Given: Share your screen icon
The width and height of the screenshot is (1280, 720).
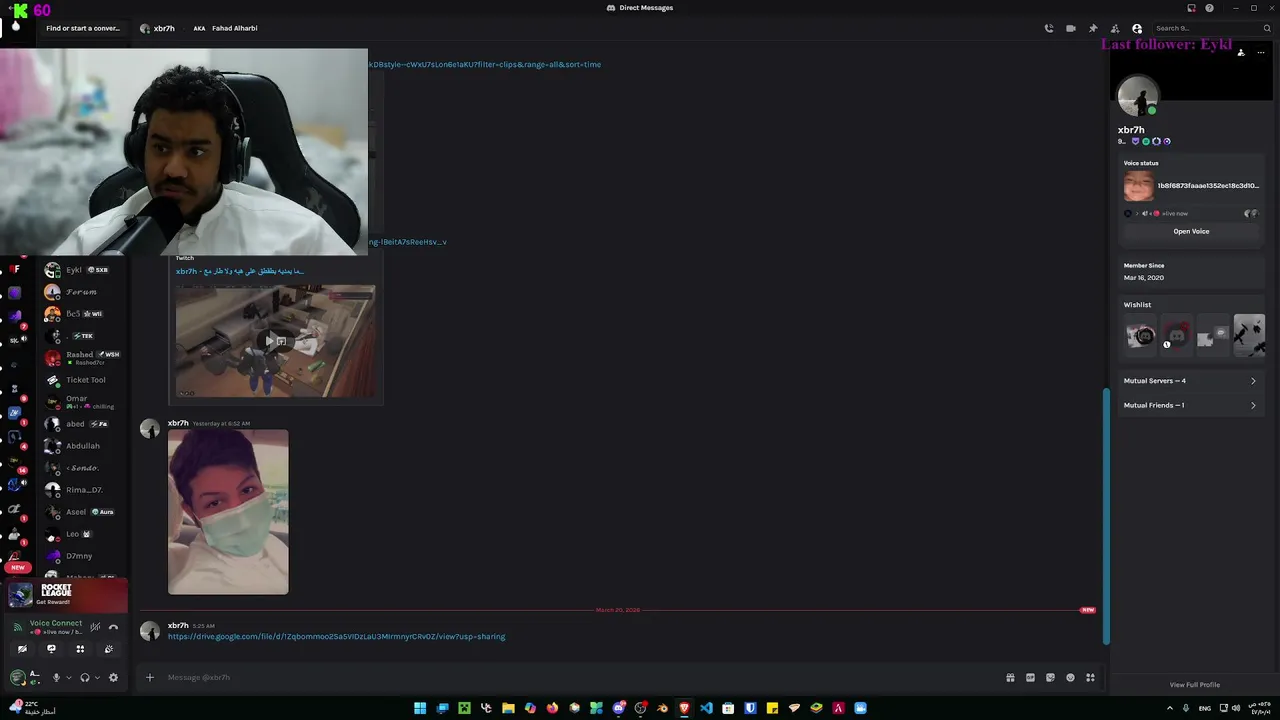Looking at the screenshot, I should tap(51, 649).
